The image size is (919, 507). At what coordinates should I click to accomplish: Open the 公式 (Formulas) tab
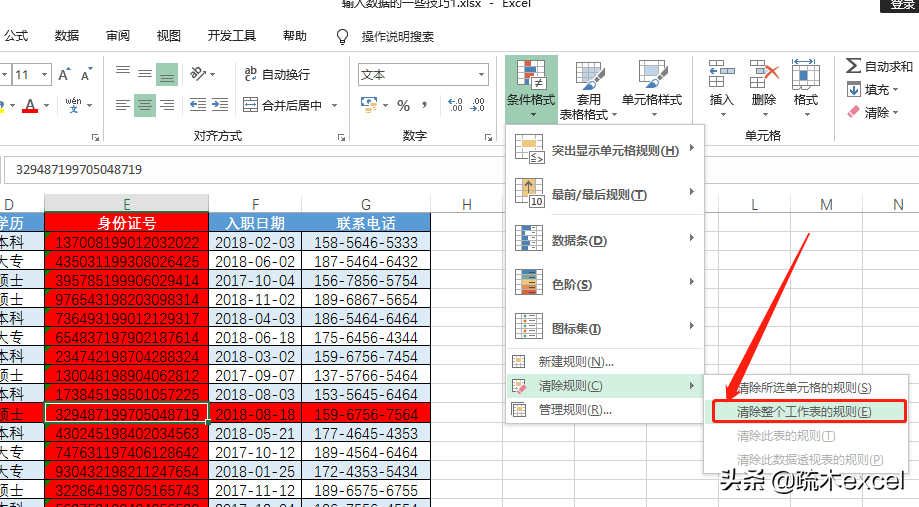[x=16, y=36]
